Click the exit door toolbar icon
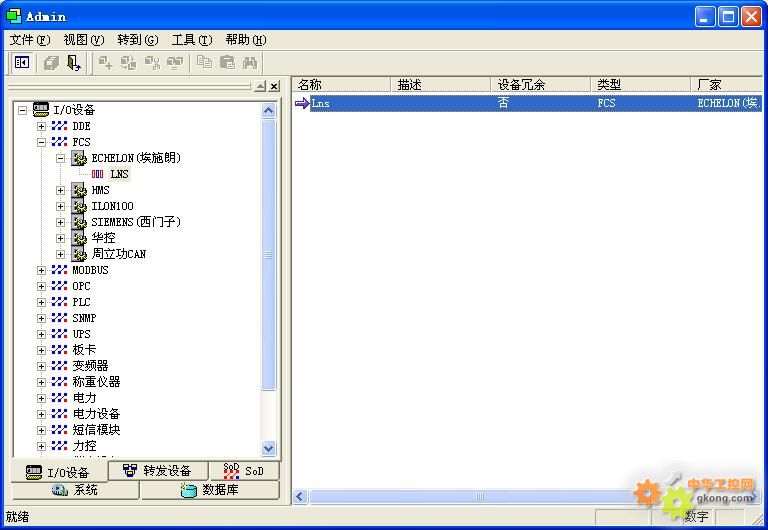Image resolution: width=768 pixels, height=530 pixels. [73, 63]
